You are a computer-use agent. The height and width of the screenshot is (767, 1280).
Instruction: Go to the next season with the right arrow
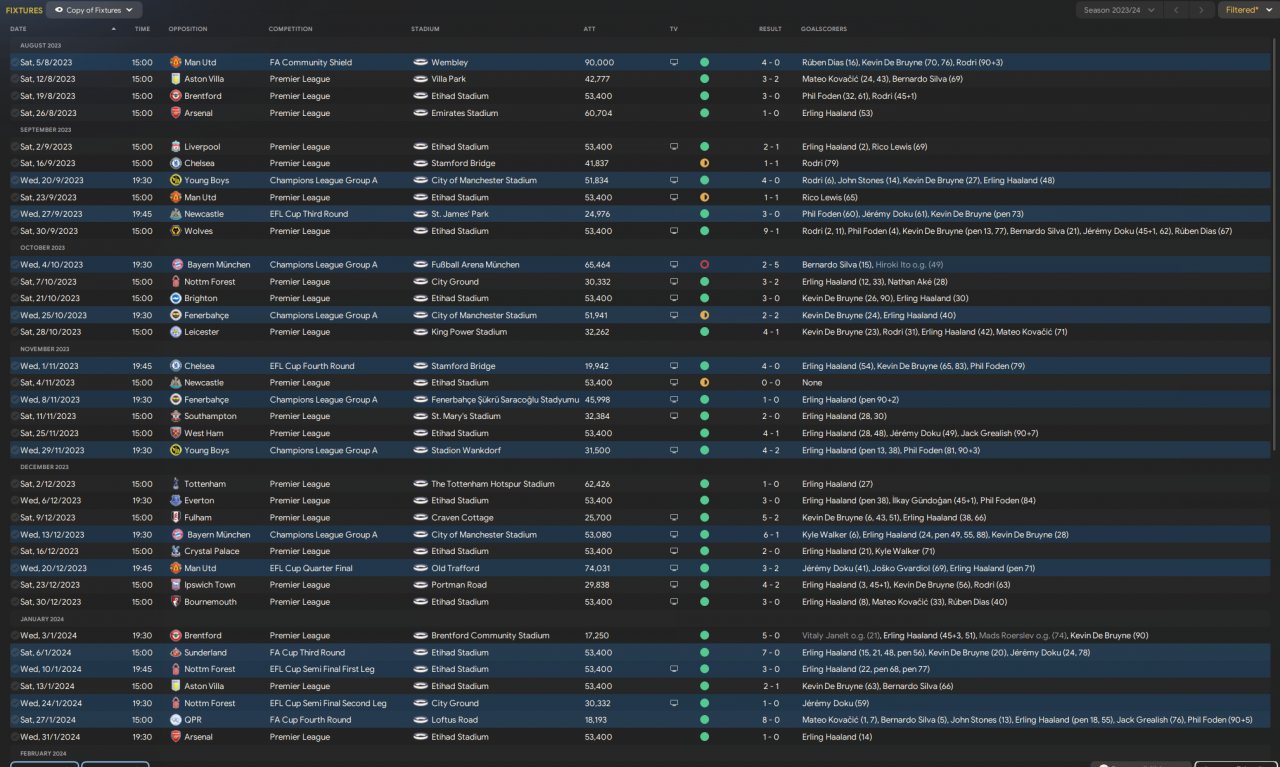click(x=1203, y=10)
